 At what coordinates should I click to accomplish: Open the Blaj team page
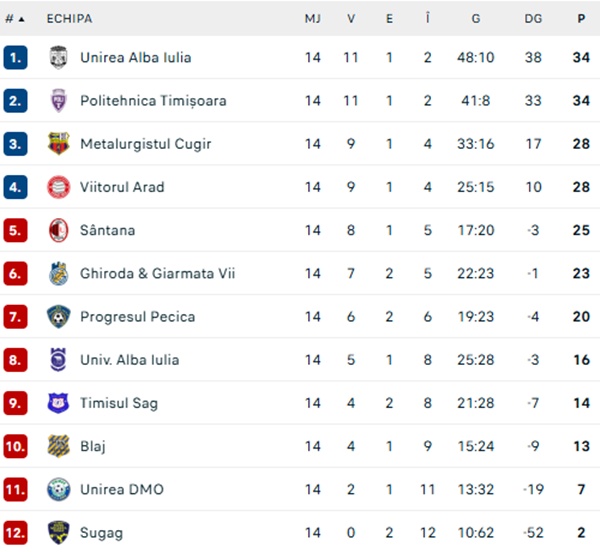[93, 446]
